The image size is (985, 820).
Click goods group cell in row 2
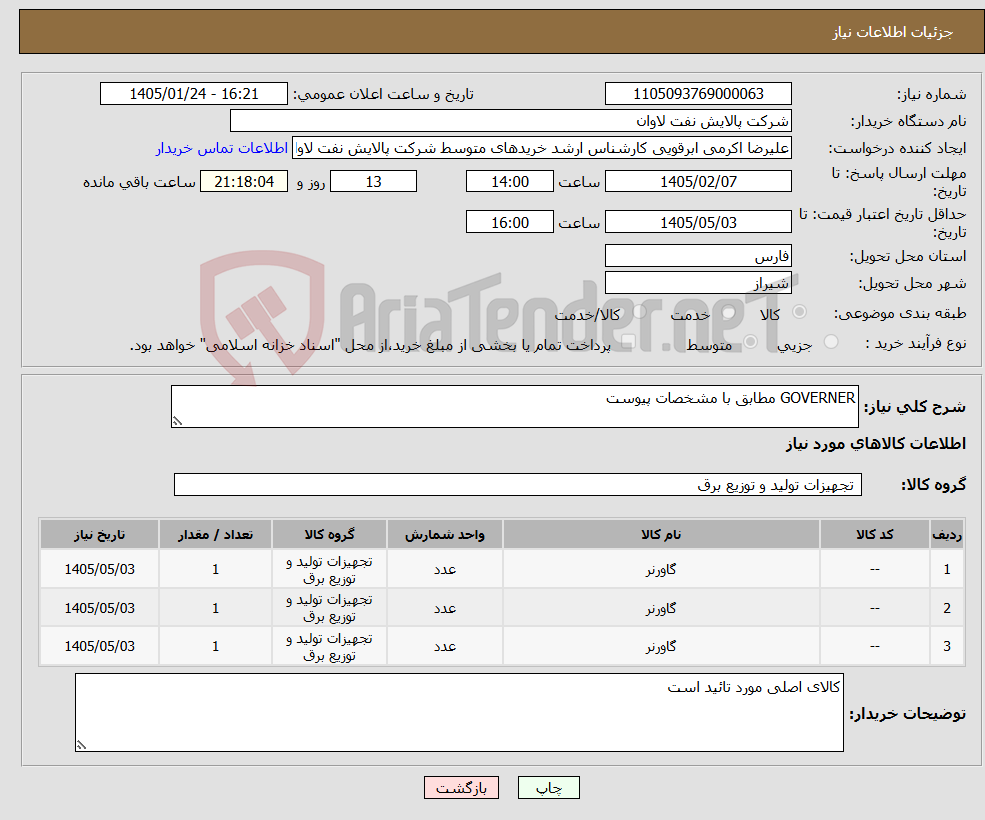(329, 608)
